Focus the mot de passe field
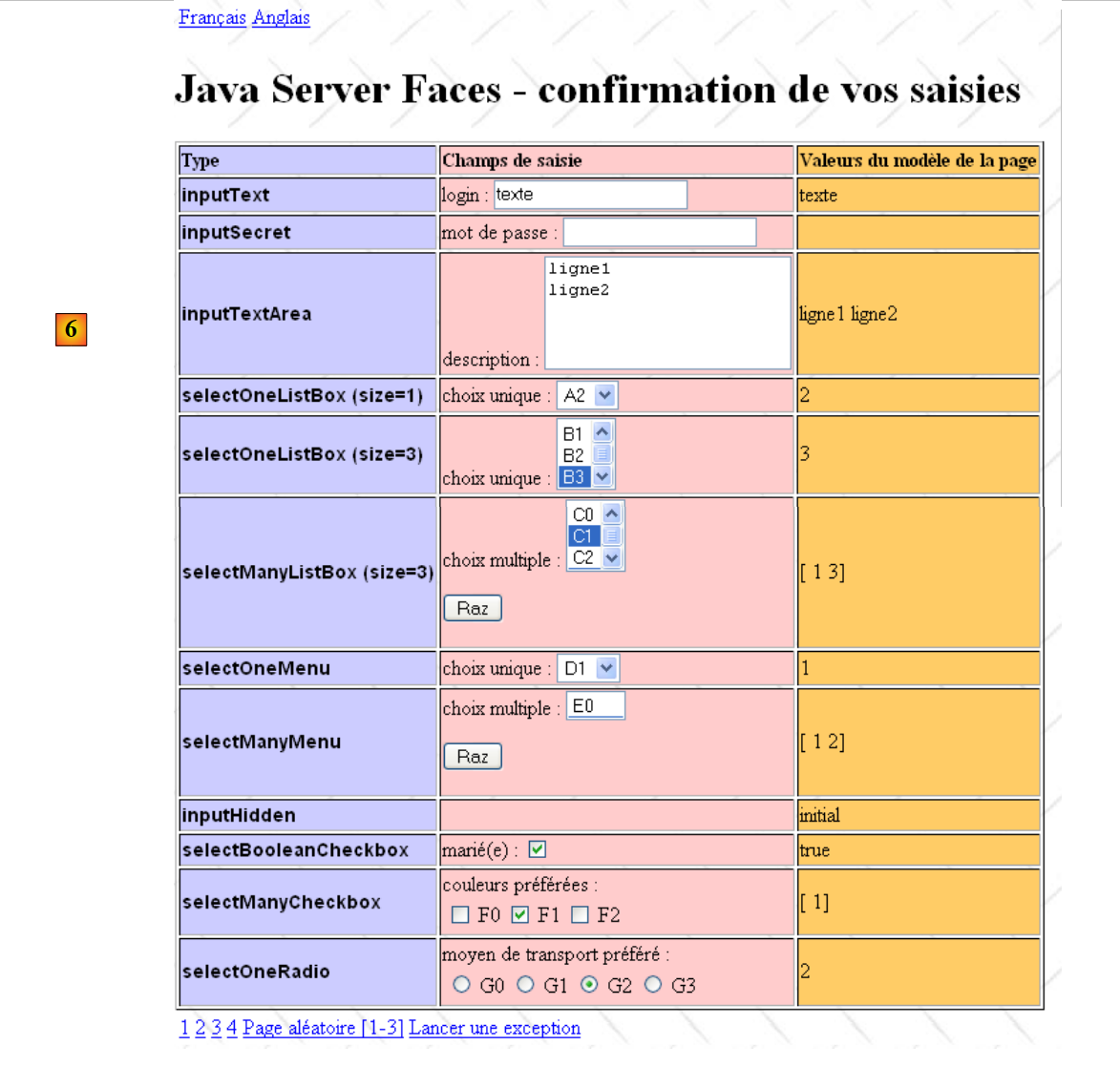This screenshot has height=1067, width=1120. [659, 232]
